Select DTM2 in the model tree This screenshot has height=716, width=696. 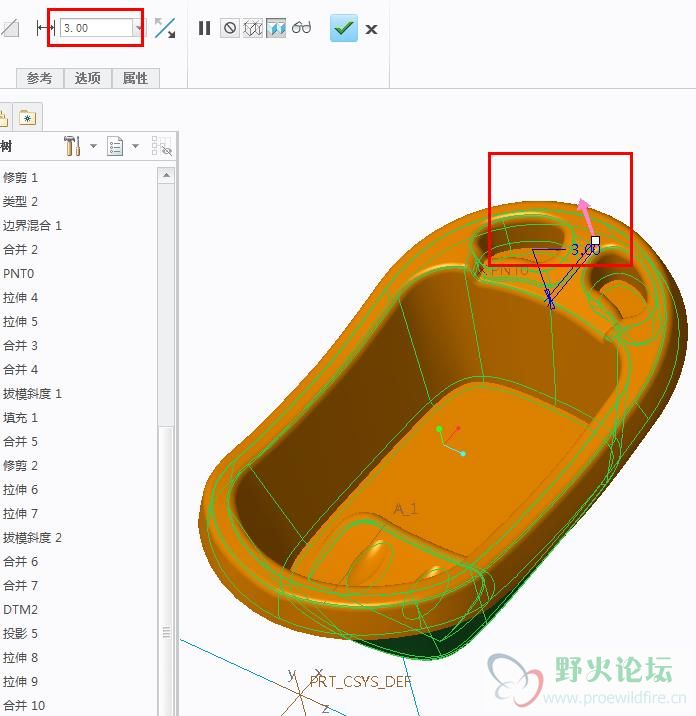[20, 610]
